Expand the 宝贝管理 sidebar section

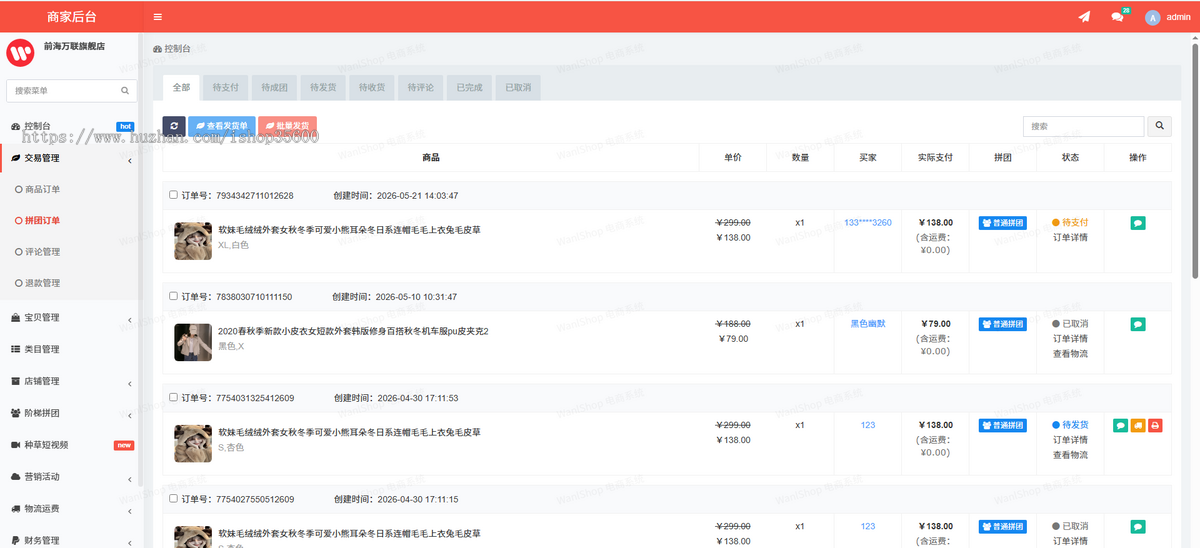[70, 317]
